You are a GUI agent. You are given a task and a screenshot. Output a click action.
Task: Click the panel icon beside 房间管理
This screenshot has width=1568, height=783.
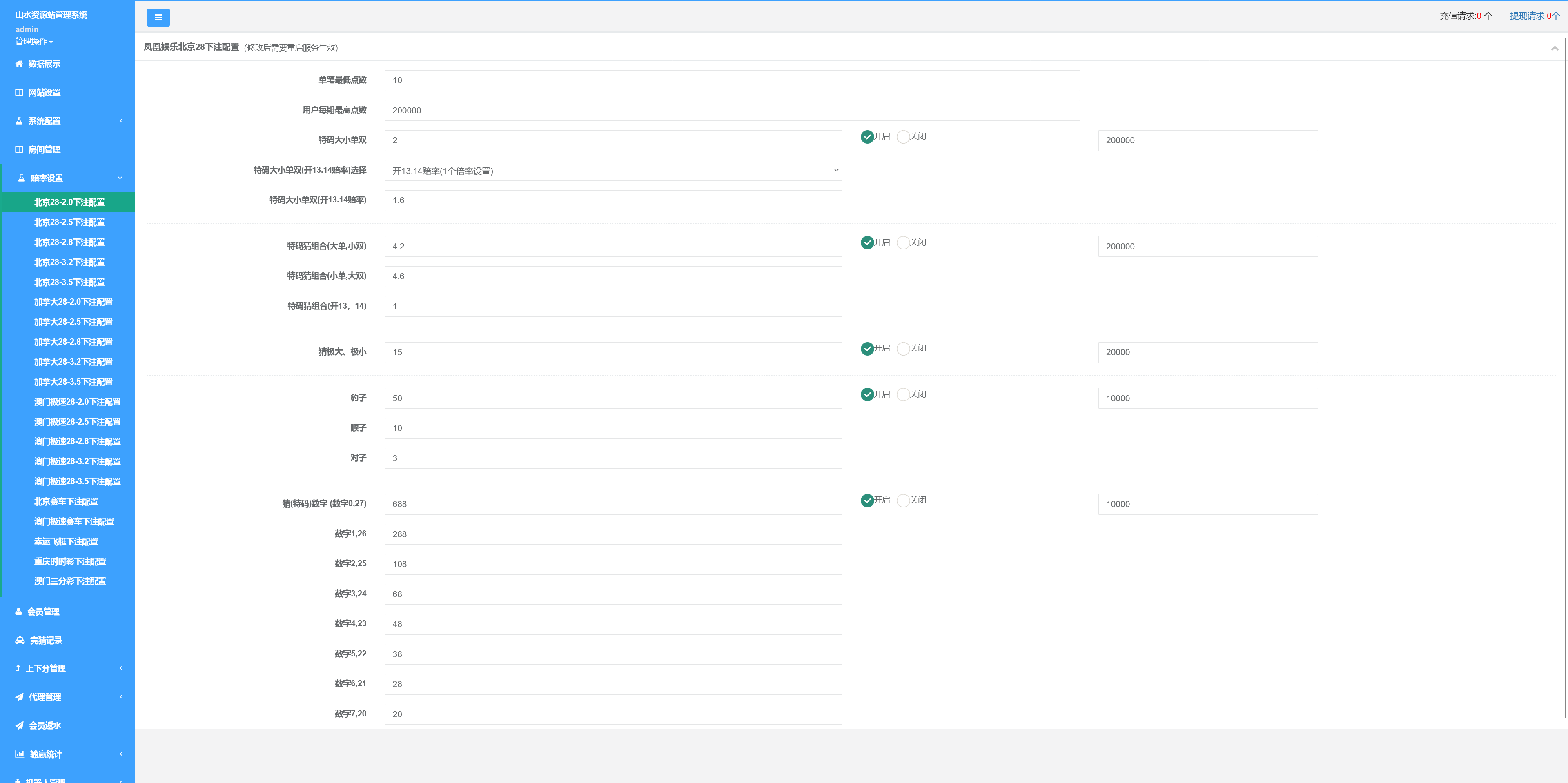coord(19,150)
